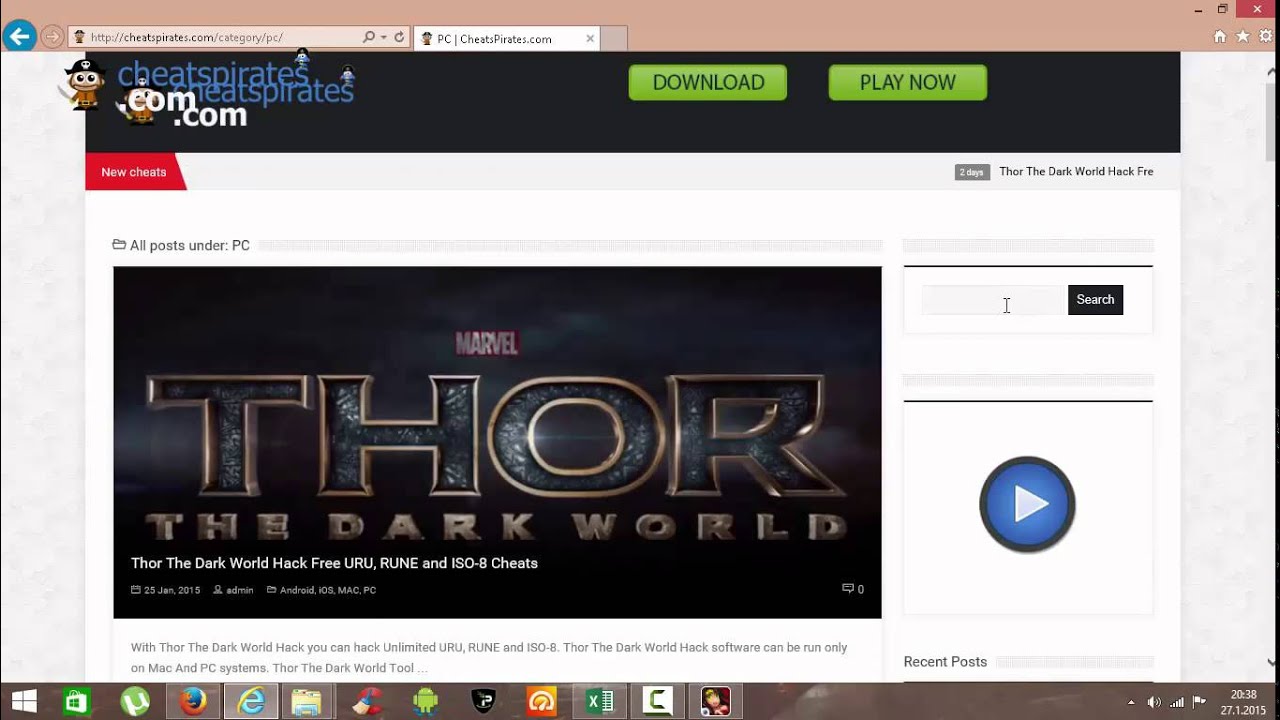
Task: Click the green DOWNLOAD button
Action: pyautogui.click(x=708, y=83)
